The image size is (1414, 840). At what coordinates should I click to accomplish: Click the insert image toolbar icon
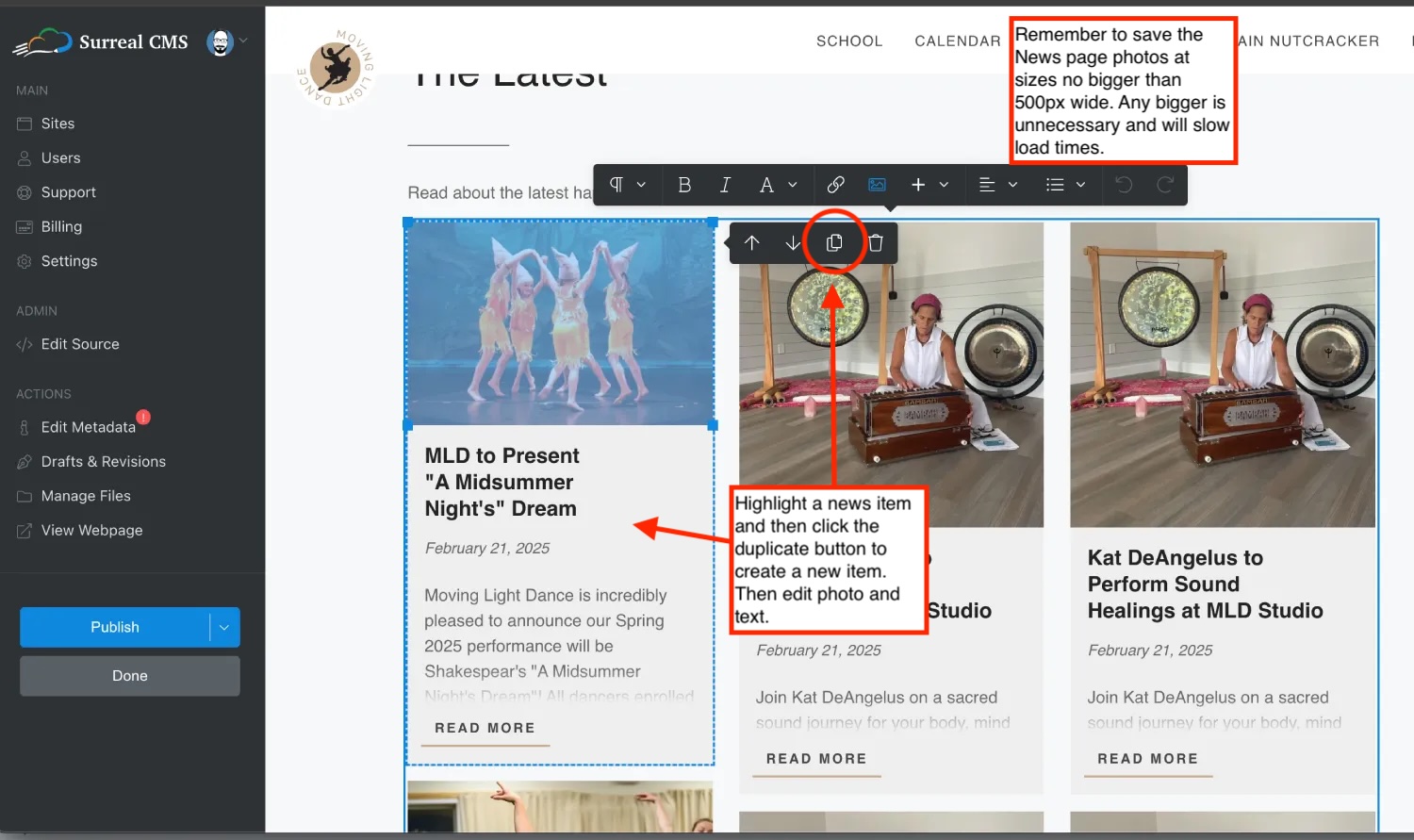point(877,185)
